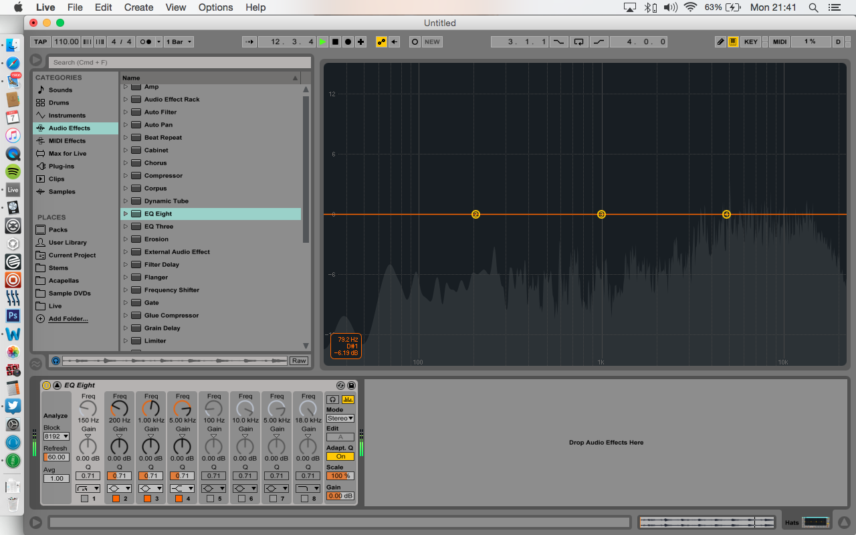Toggle EQ Eight device activator power icon

pyautogui.click(x=46, y=385)
